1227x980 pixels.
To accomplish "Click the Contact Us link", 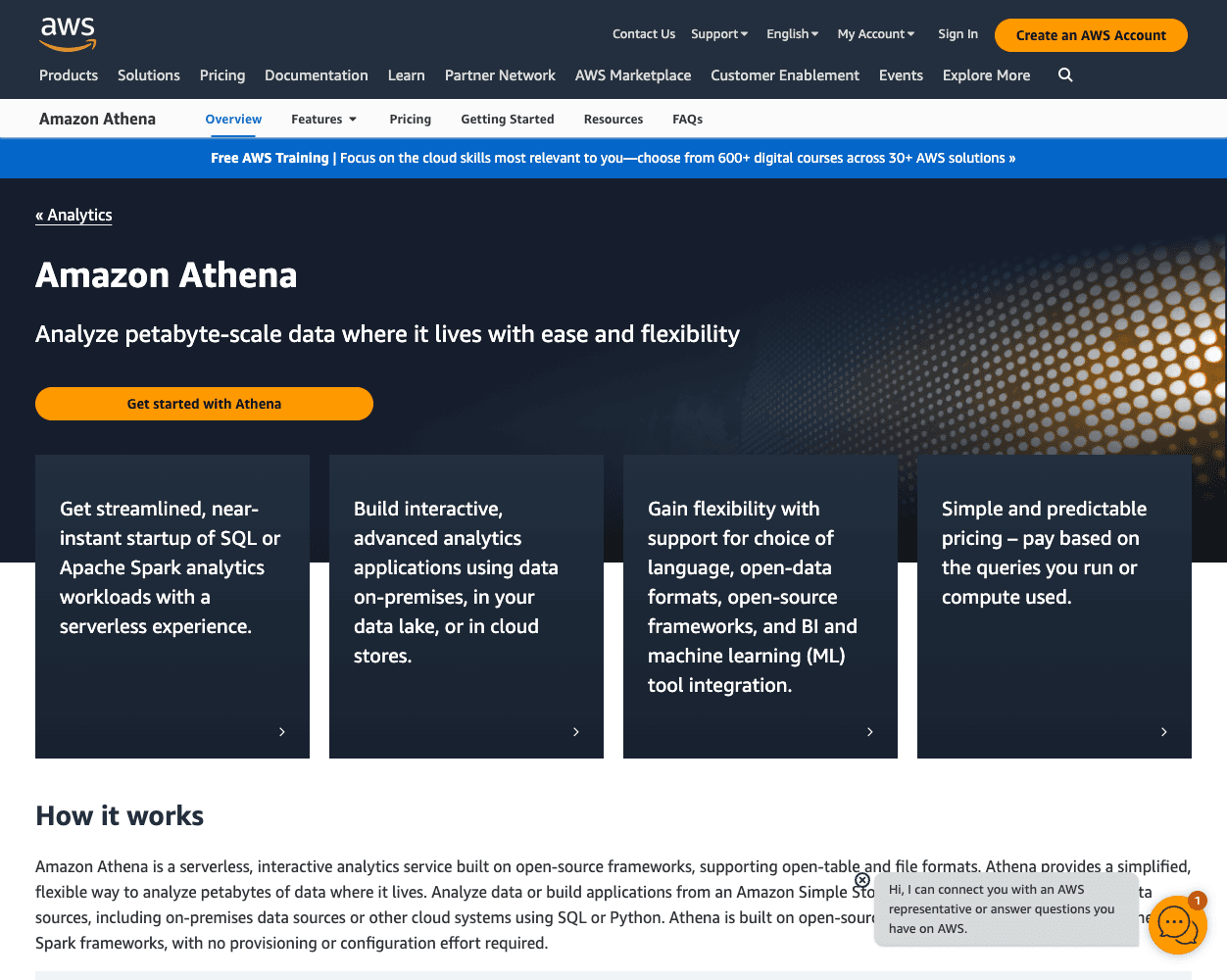I will pos(644,34).
